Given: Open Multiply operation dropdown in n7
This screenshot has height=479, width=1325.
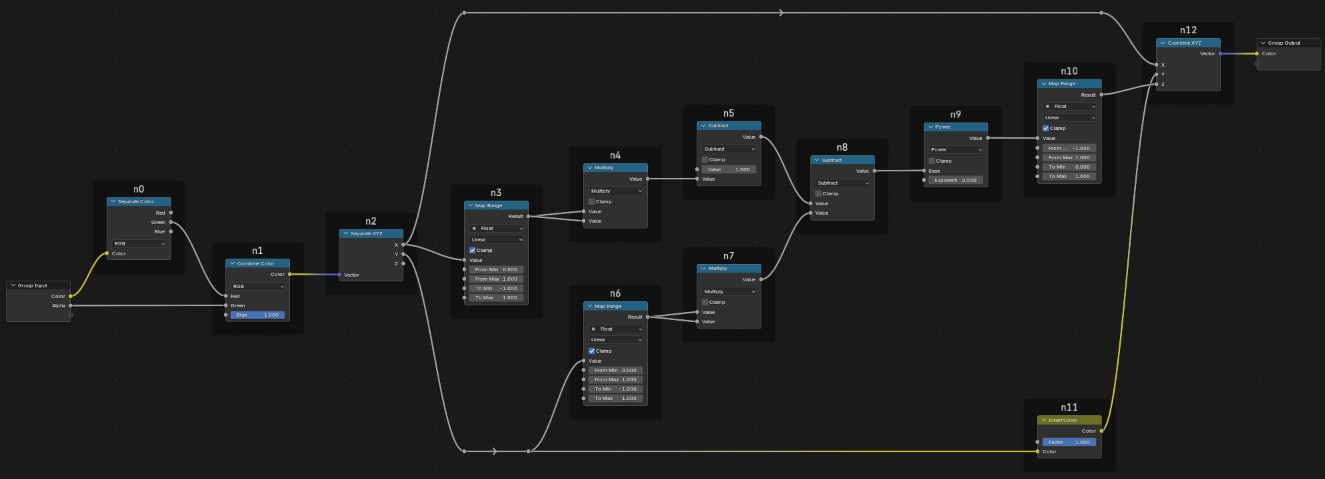Looking at the screenshot, I should (x=729, y=291).
